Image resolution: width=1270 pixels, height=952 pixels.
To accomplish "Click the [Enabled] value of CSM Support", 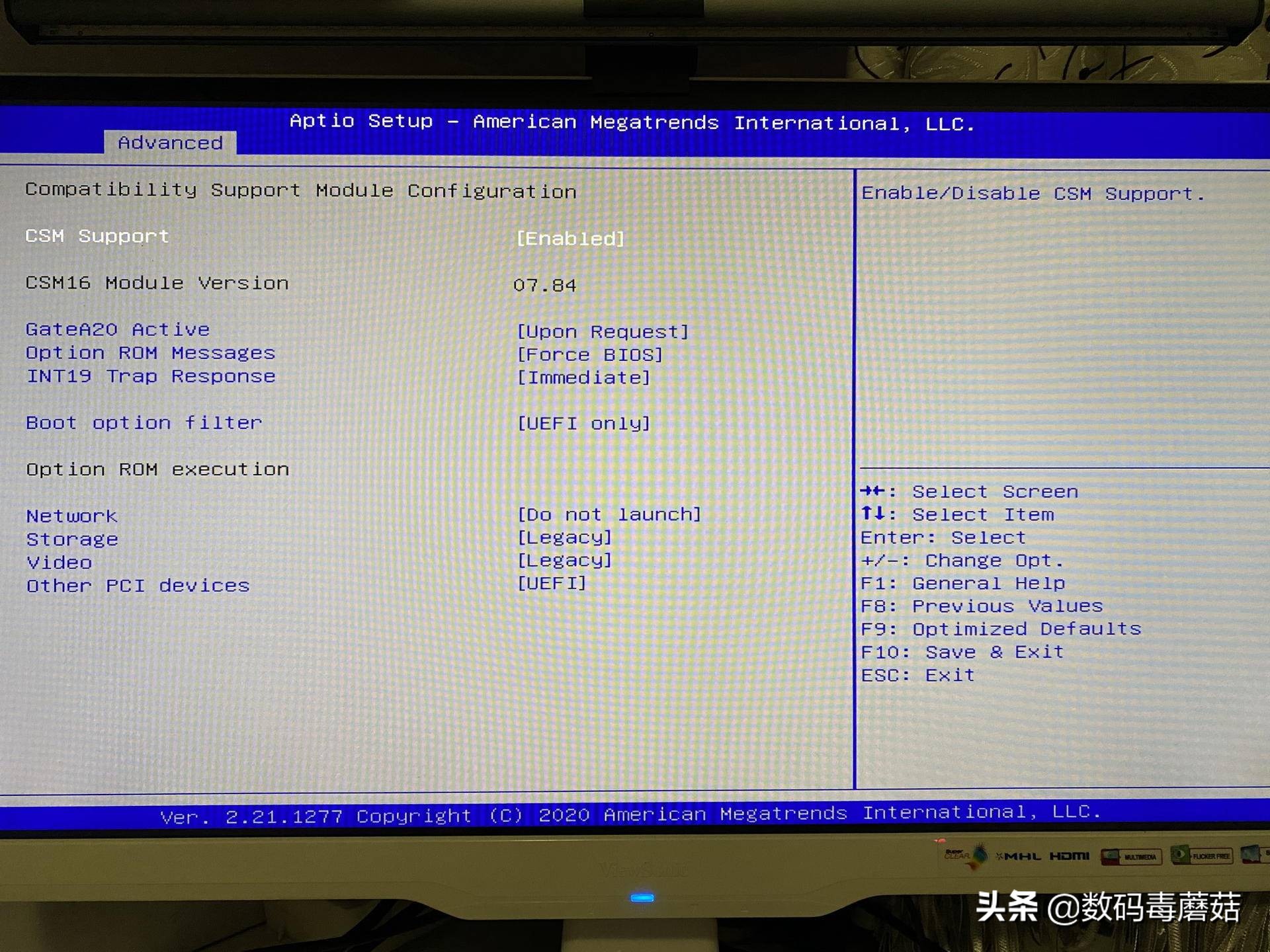I will click(570, 238).
